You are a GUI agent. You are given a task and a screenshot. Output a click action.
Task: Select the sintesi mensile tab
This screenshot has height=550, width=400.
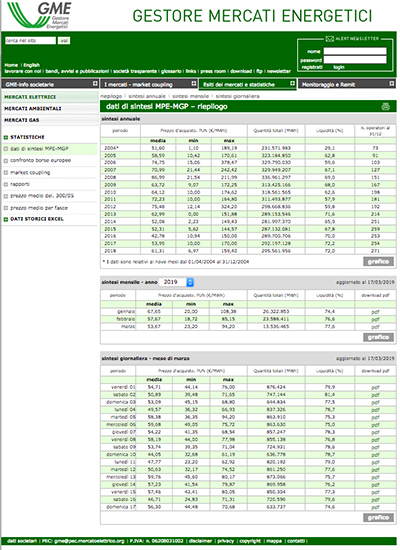click(191, 96)
